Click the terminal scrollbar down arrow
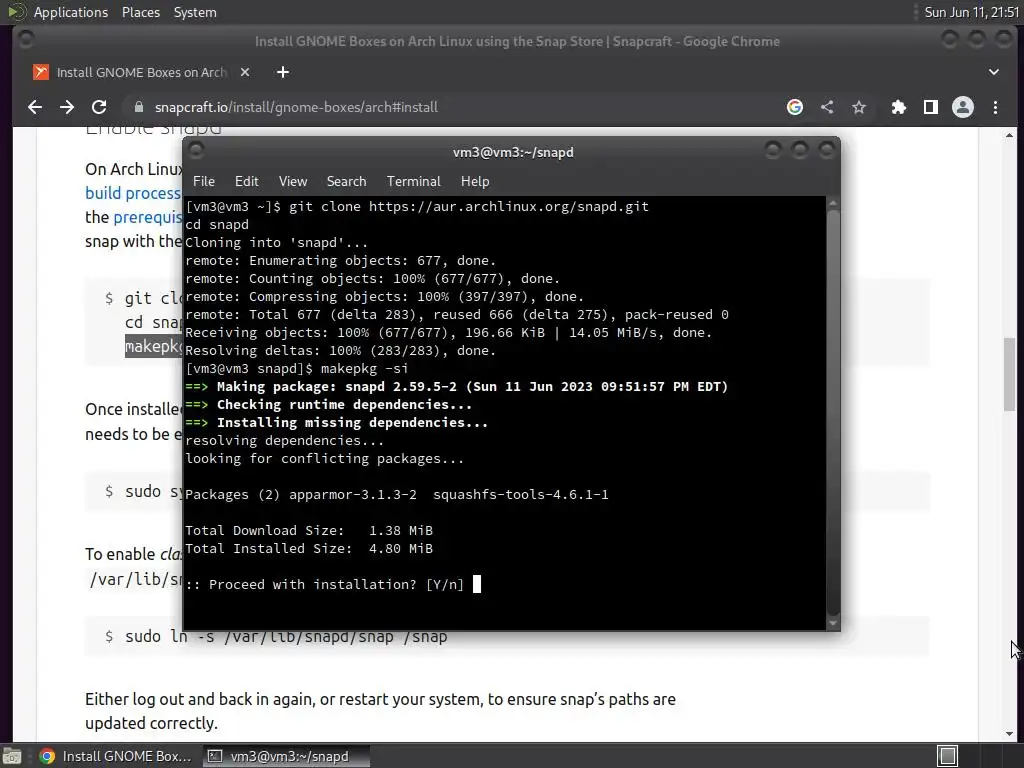 (x=833, y=623)
